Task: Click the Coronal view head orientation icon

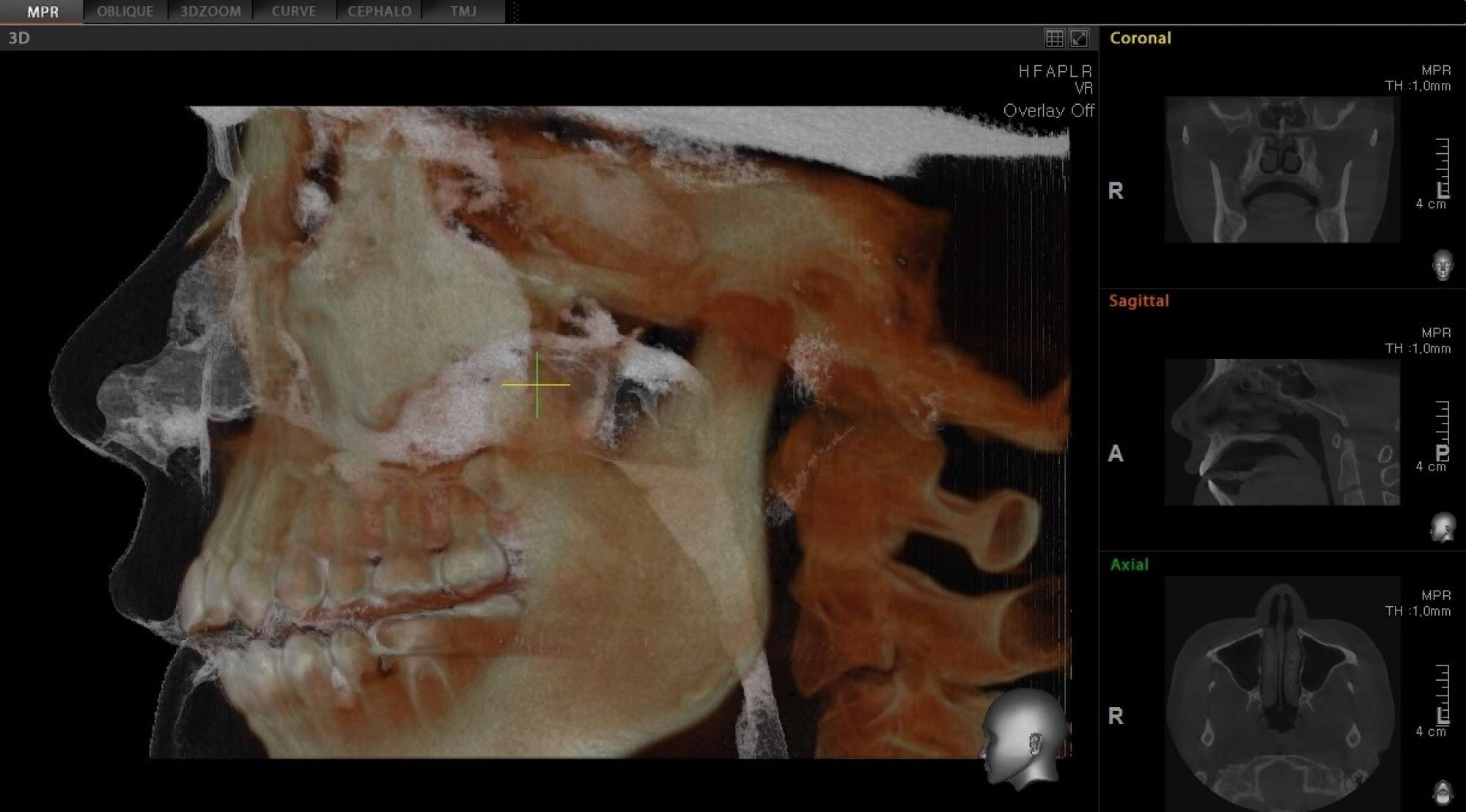Action: point(1443,265)
